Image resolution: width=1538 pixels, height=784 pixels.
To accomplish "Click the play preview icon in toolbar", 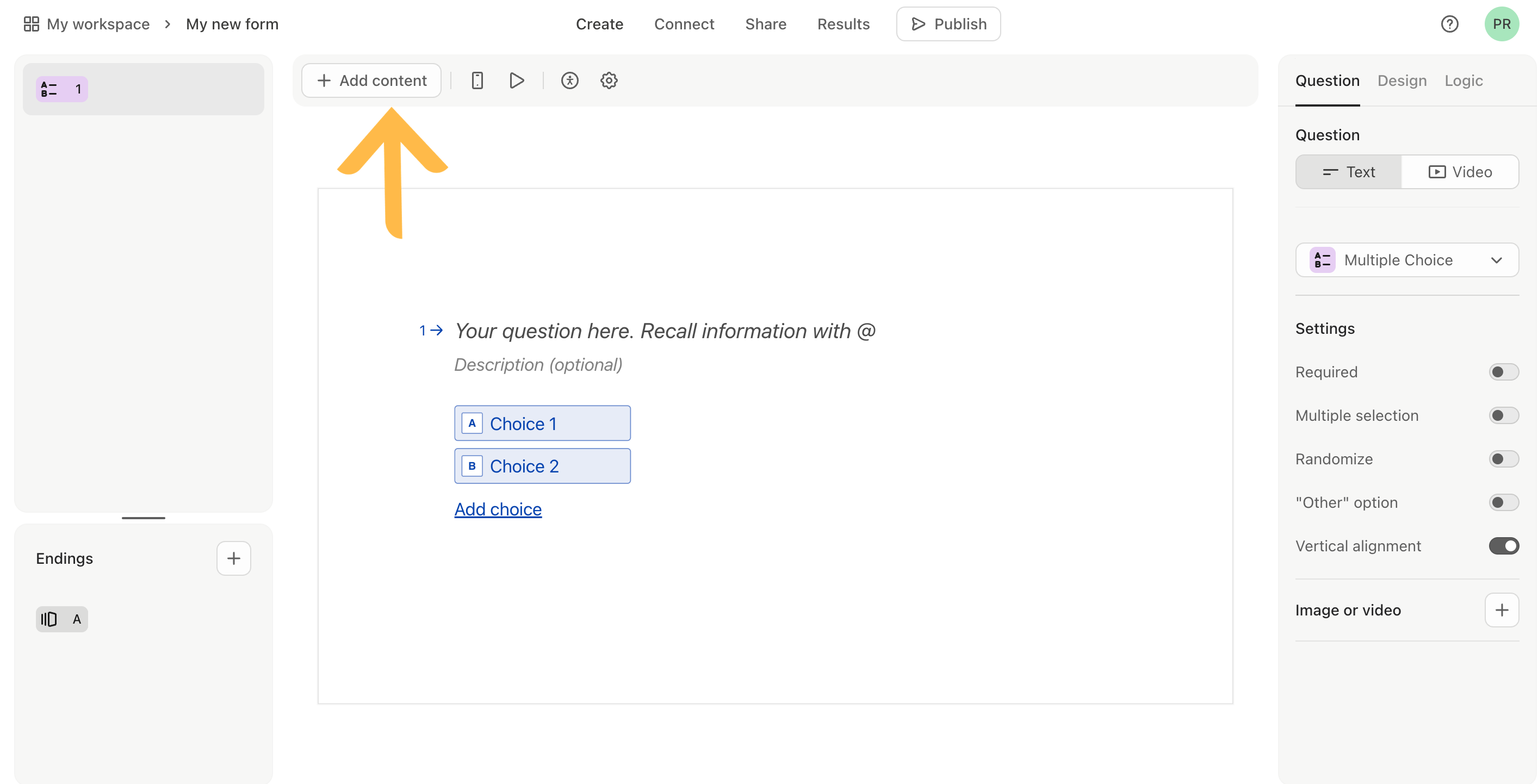I will [517, 80].
